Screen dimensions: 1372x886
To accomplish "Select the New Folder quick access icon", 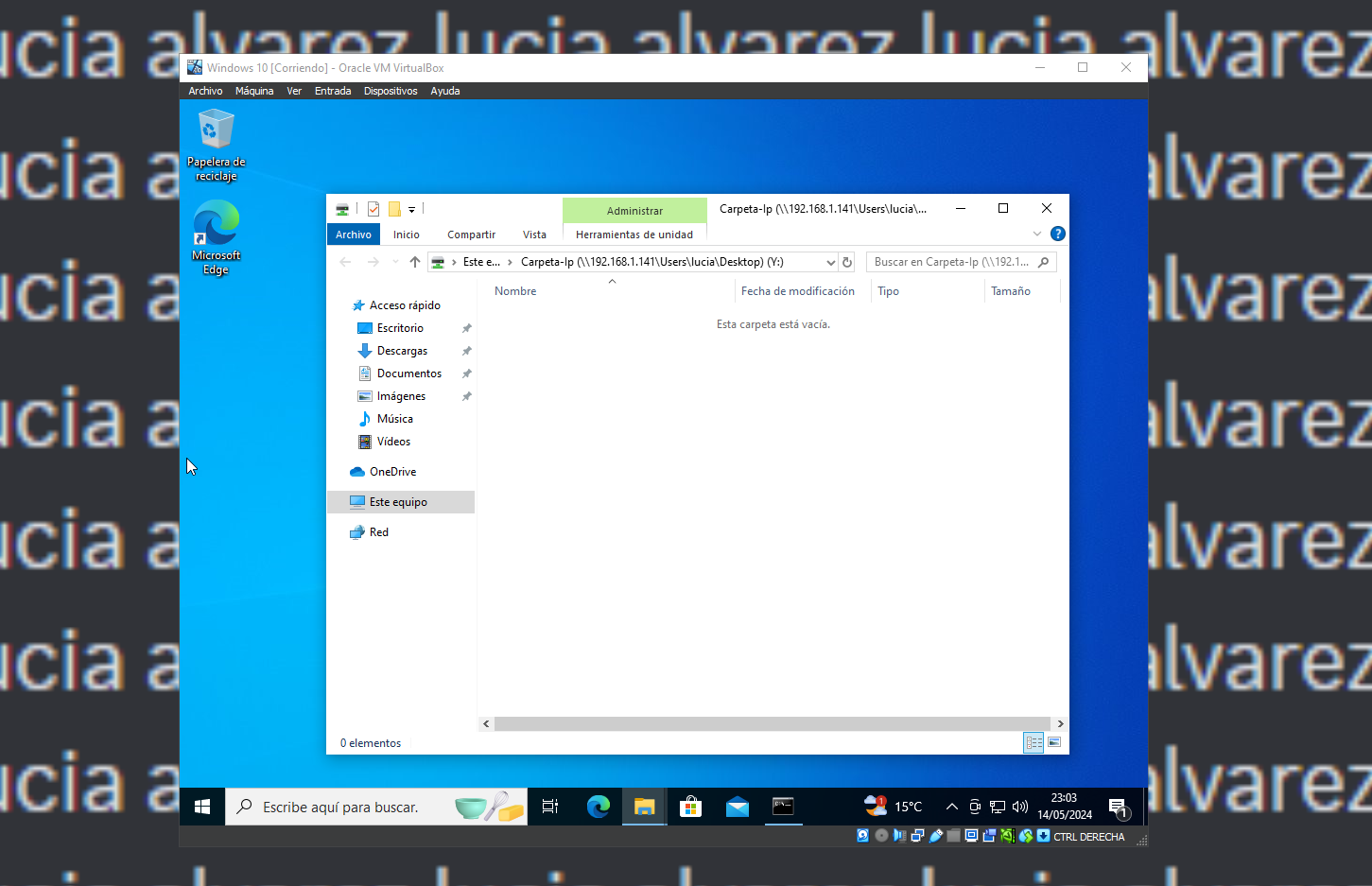I will point(395,208).
